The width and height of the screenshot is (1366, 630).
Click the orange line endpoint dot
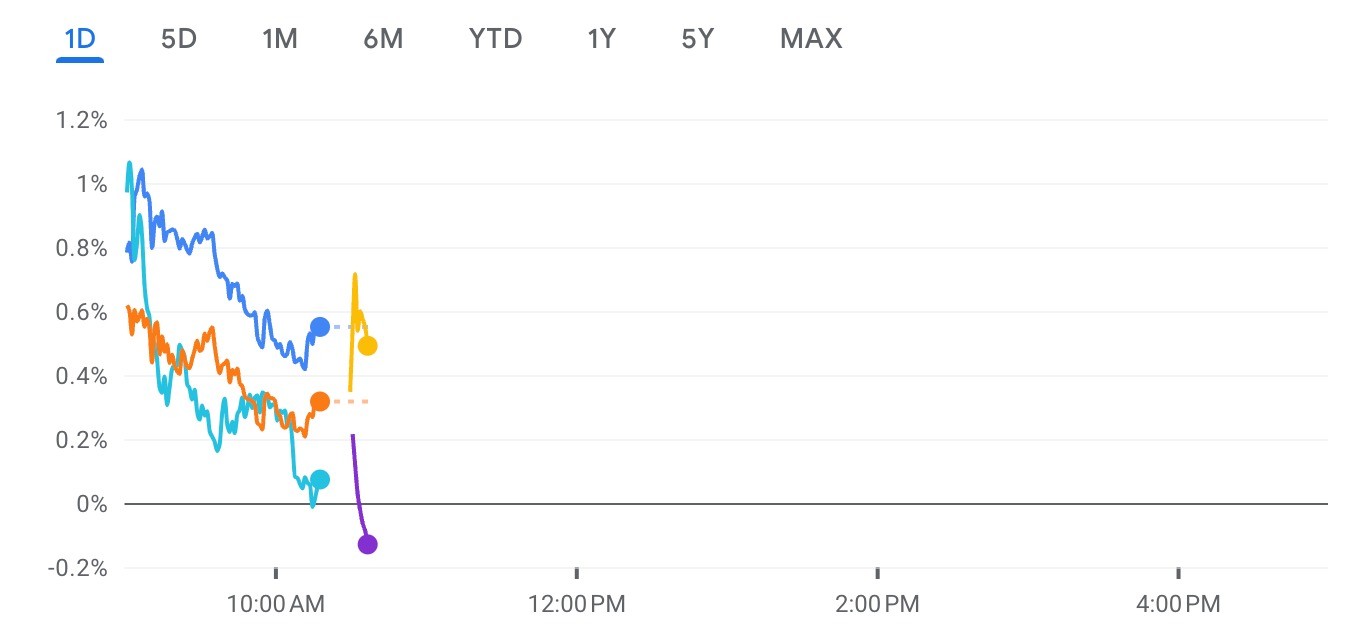tap(320, 402)
